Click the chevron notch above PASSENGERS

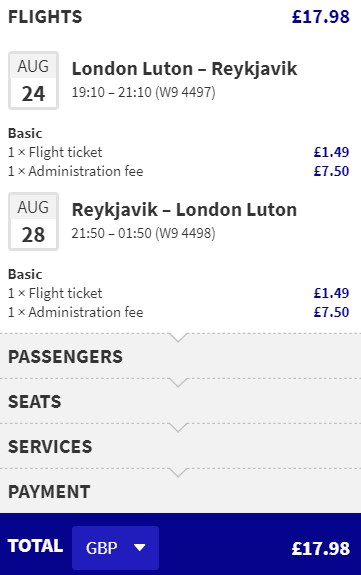[178, 337]
